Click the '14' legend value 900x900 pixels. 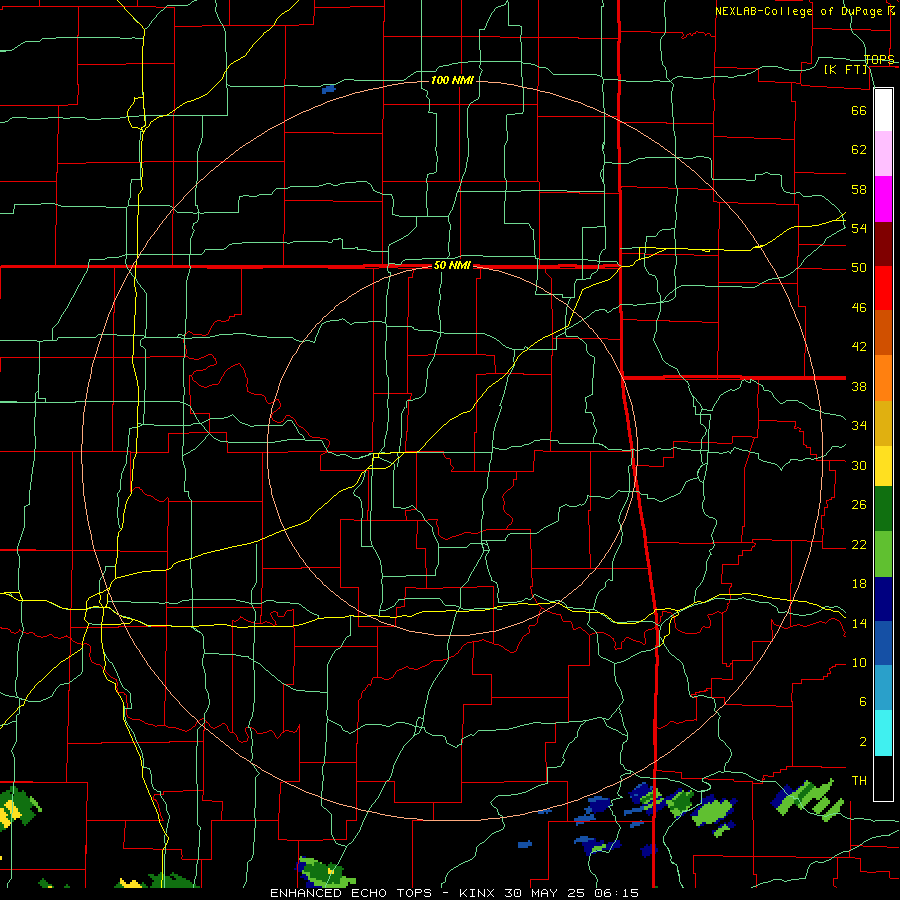[859, 623]
